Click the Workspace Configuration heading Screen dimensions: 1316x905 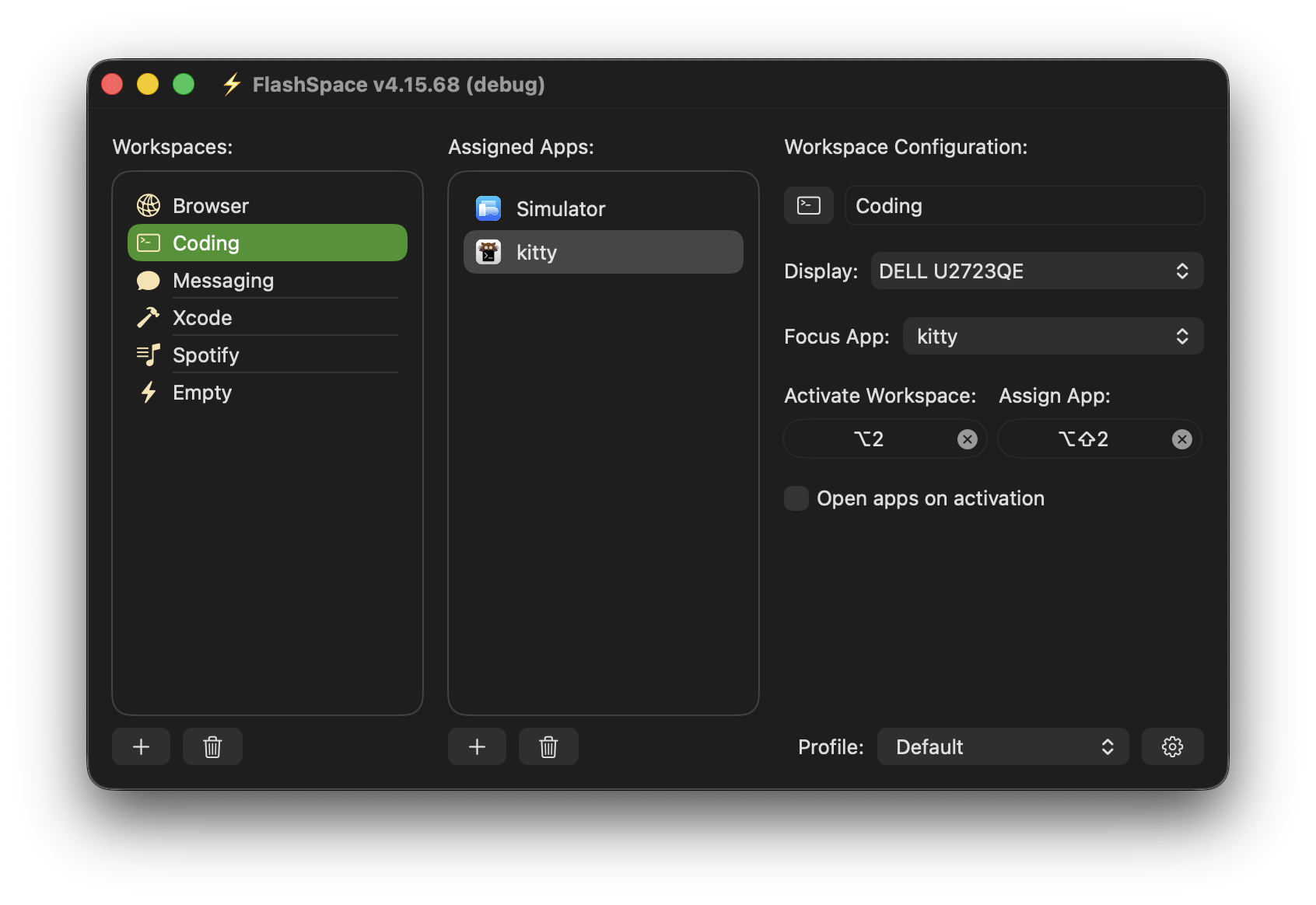tap(906, 147)
